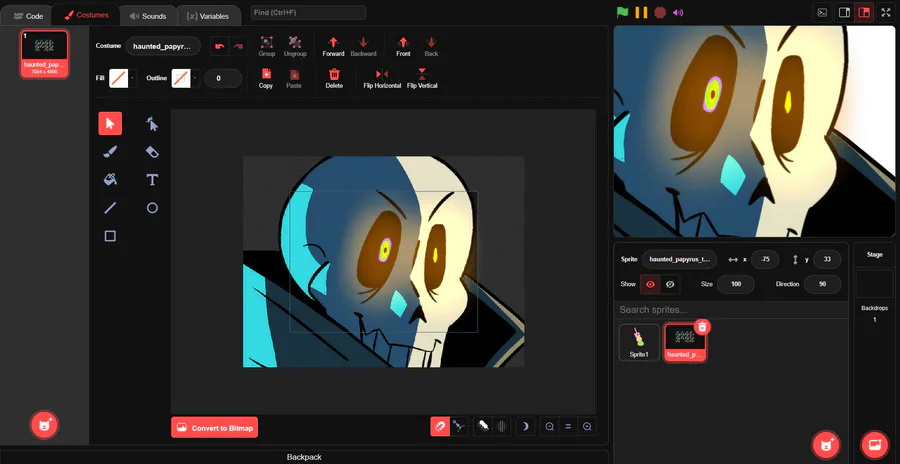Screen dimensions: 900x464
Task: Select the Eraser tool
Action: pos(152,152)
